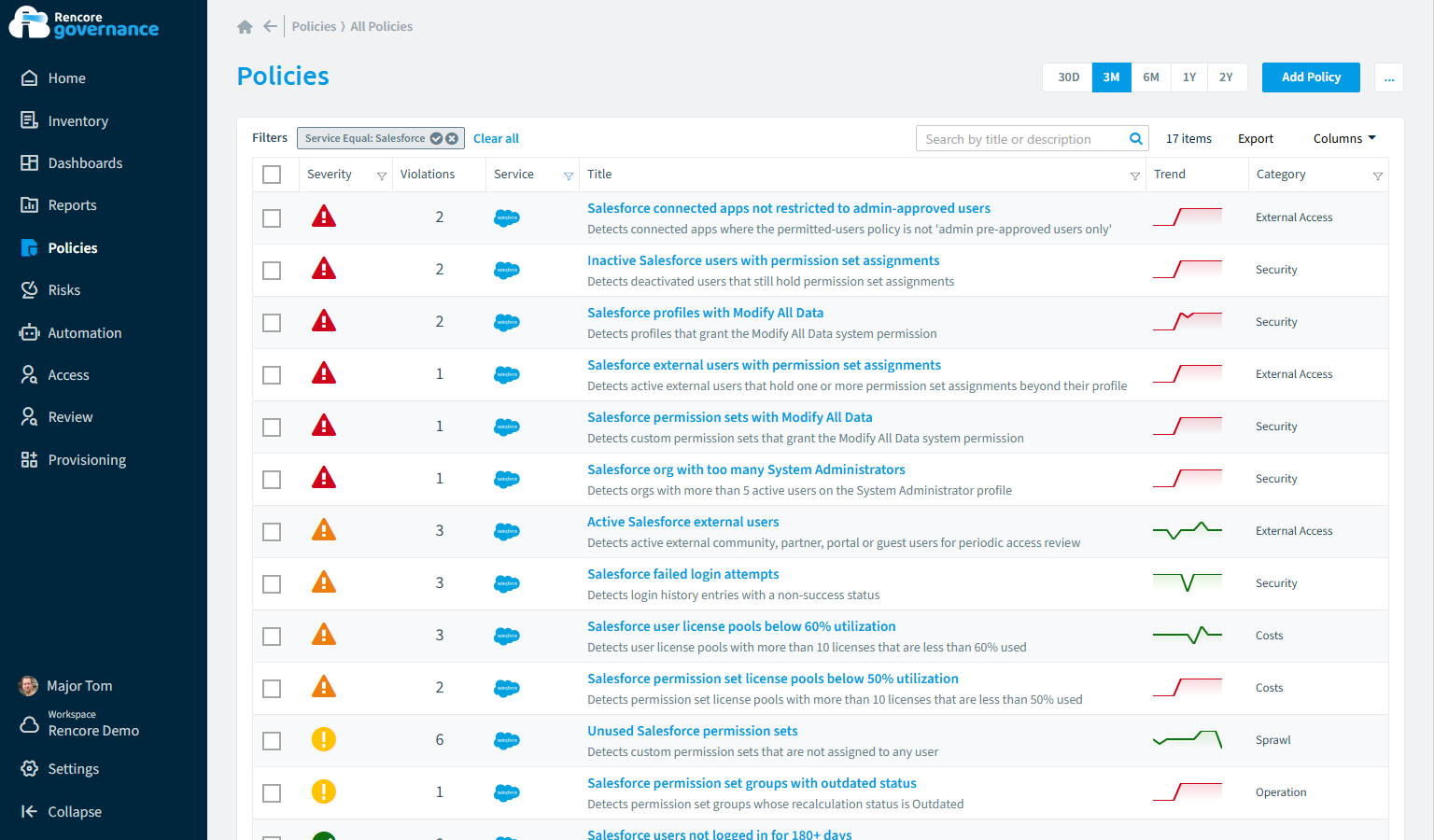The height and width of the screenshot is (840, 1434).
Task: Go back using the breadcrumb arrow
Action: 270,26
